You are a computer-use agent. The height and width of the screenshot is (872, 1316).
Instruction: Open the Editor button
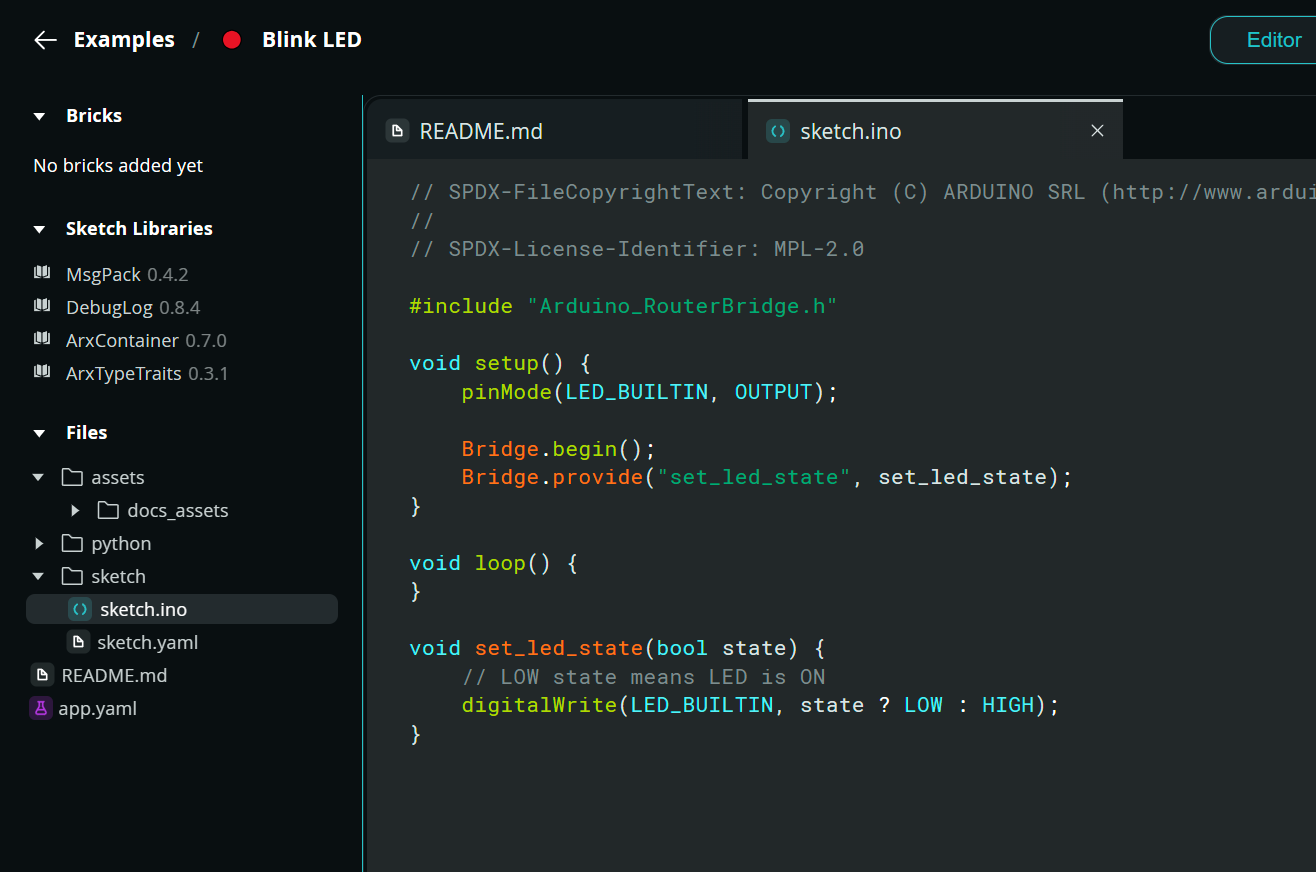(1264, 40)
